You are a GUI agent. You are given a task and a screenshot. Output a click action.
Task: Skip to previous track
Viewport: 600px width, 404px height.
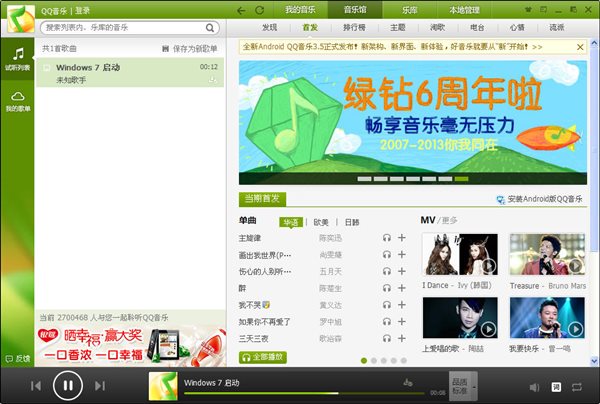[36, 386]
